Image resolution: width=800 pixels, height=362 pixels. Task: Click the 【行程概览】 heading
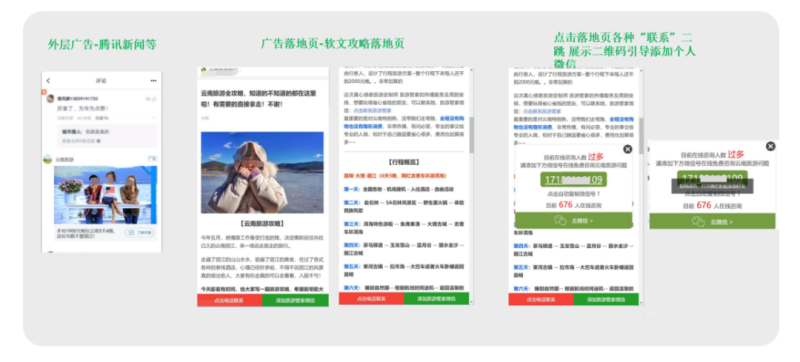[x=404, y=162]
